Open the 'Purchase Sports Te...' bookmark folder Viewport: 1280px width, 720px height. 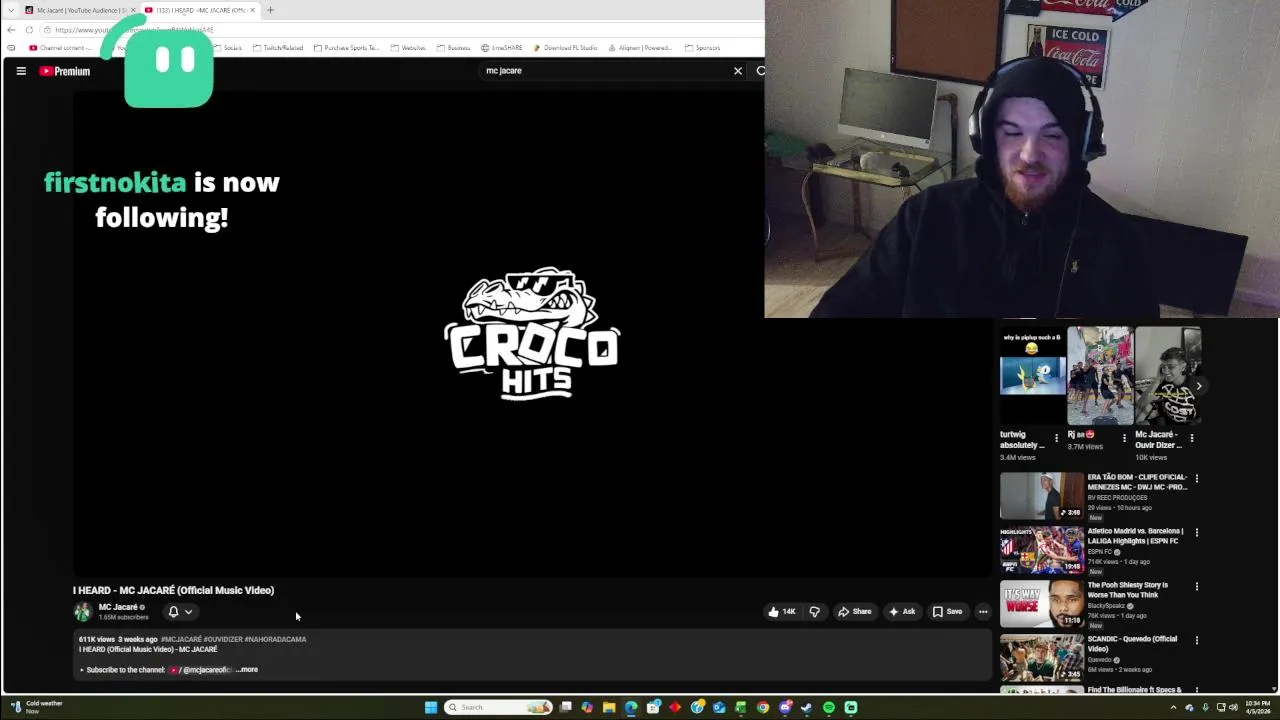(346, 48)
